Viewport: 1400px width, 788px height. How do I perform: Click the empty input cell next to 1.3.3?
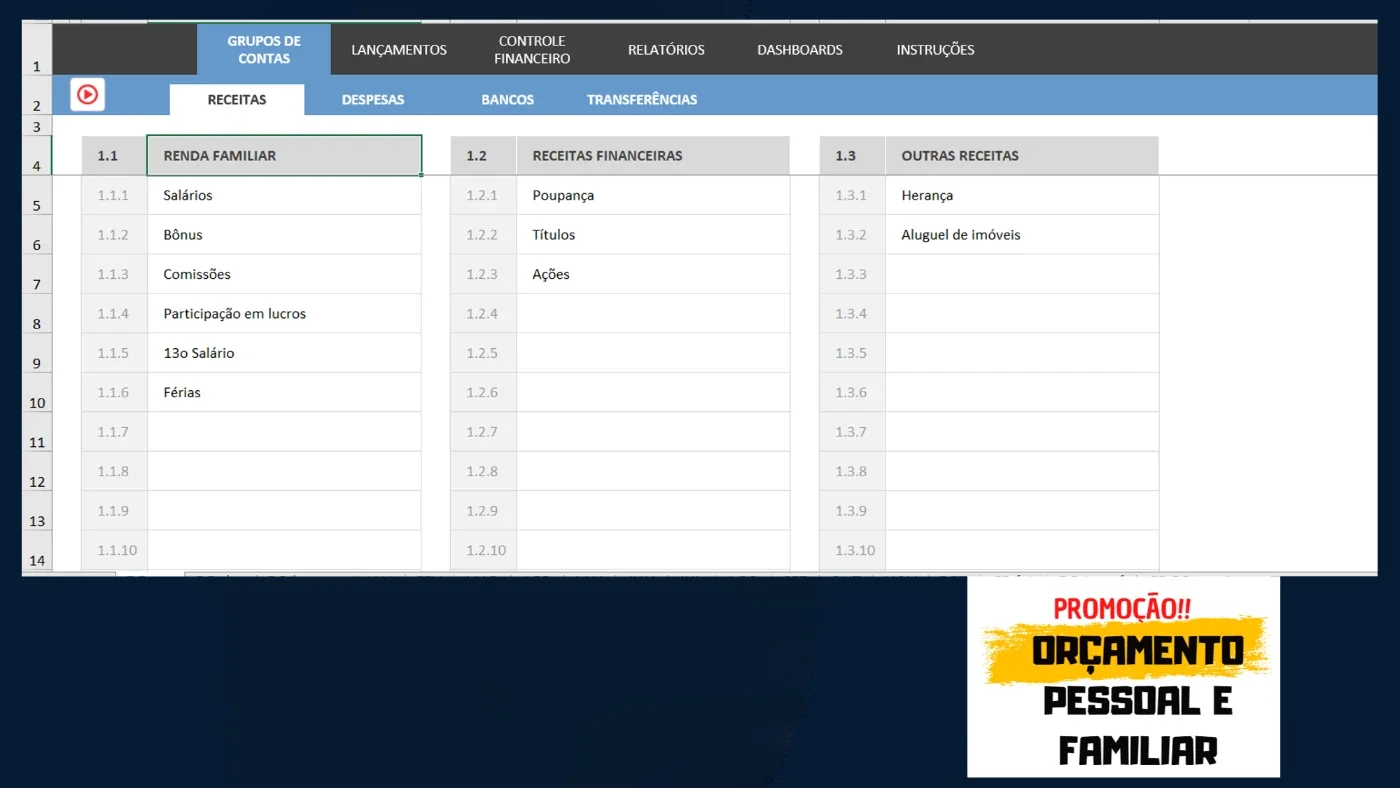[x=1022, y=274]
